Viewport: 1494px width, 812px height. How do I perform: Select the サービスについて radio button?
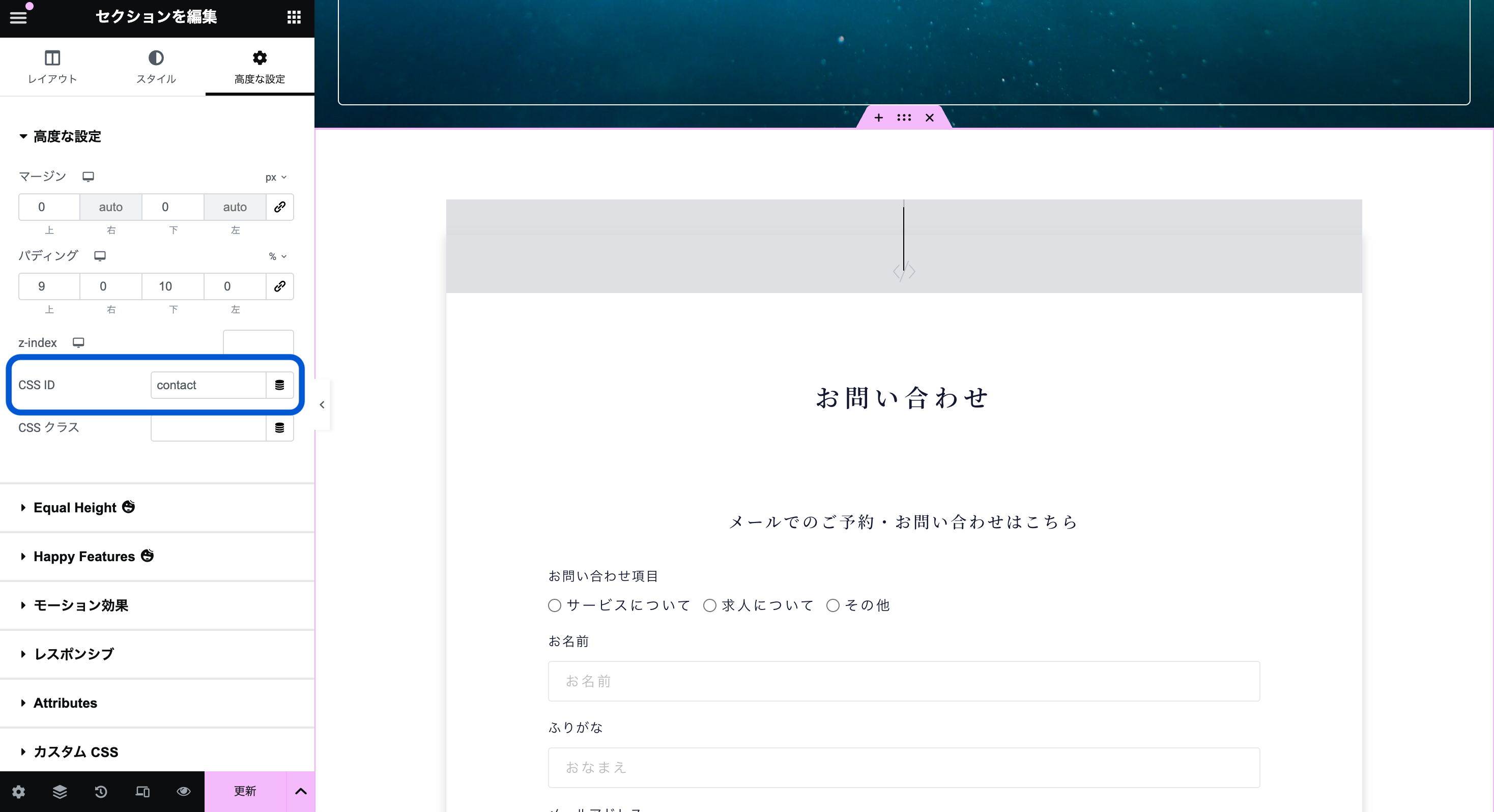pyautogui.click(x=555, y=605)
